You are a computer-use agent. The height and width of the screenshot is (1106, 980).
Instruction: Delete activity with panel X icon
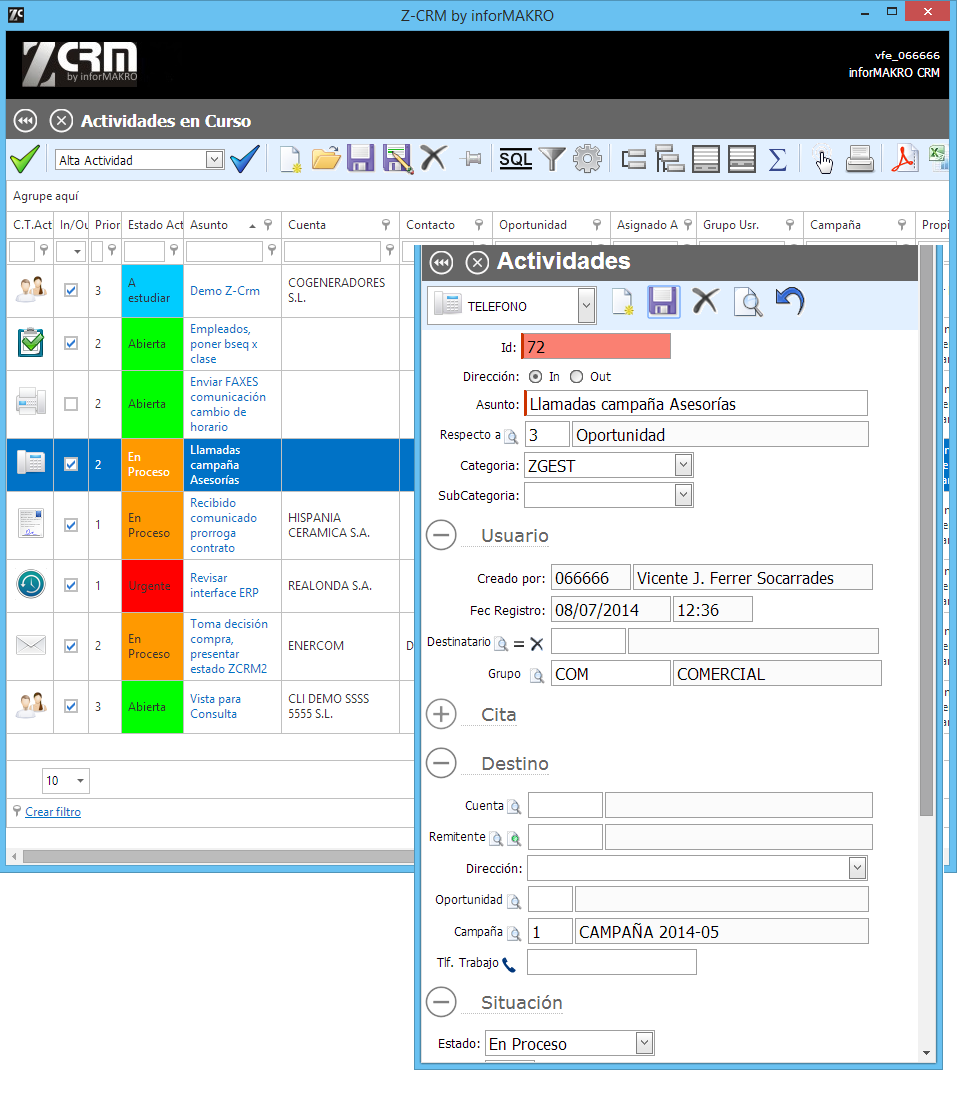tap(705, 301)
